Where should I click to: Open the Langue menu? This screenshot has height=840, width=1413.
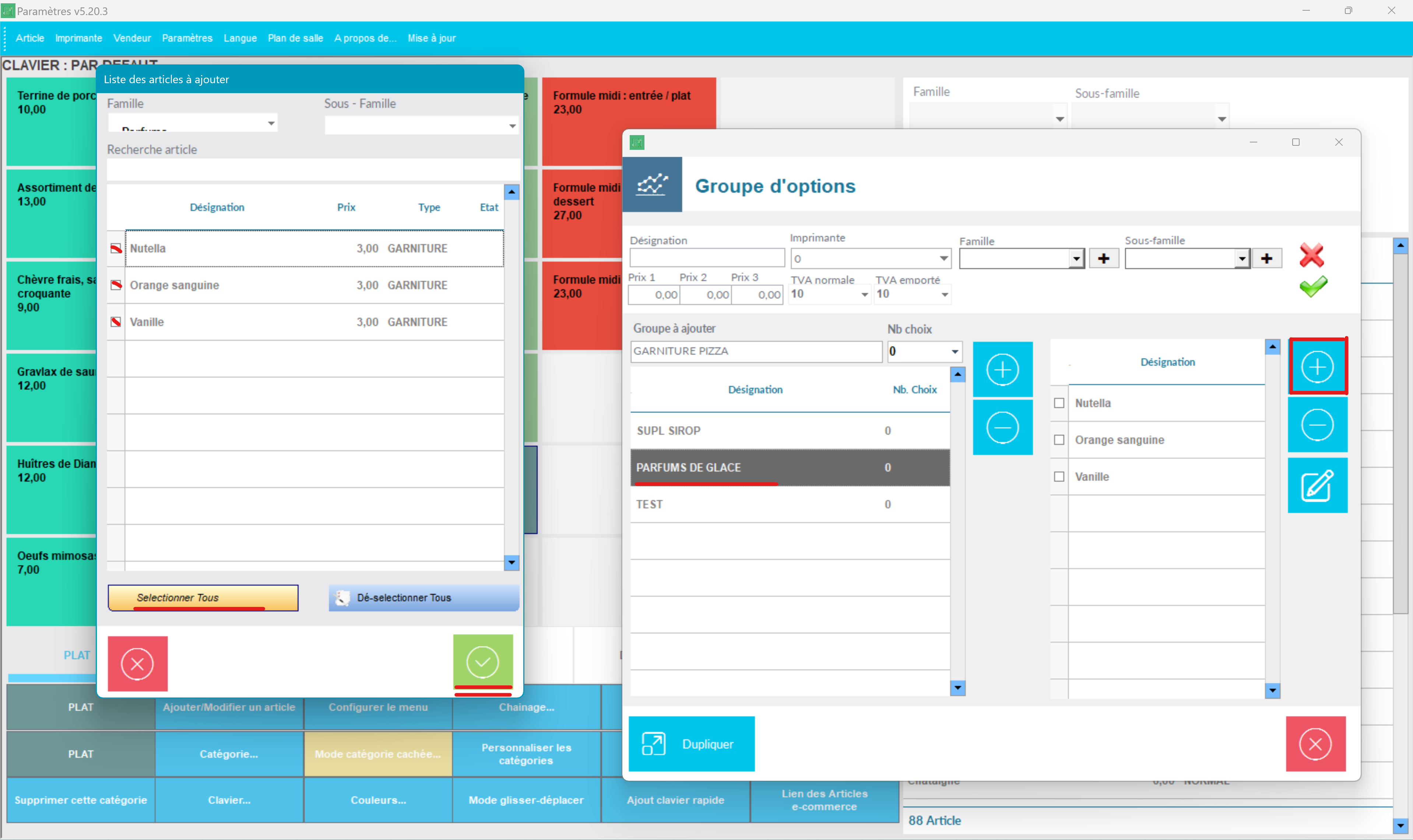tap(240, 38)
